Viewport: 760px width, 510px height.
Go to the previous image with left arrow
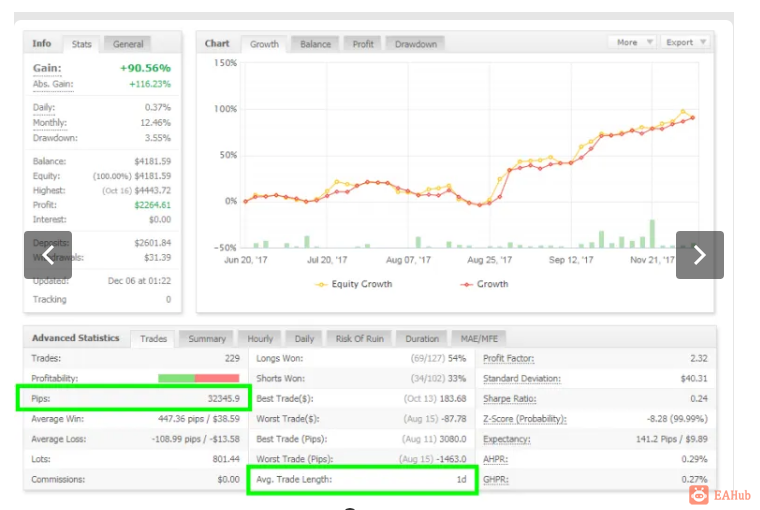[x=48, y=255]
